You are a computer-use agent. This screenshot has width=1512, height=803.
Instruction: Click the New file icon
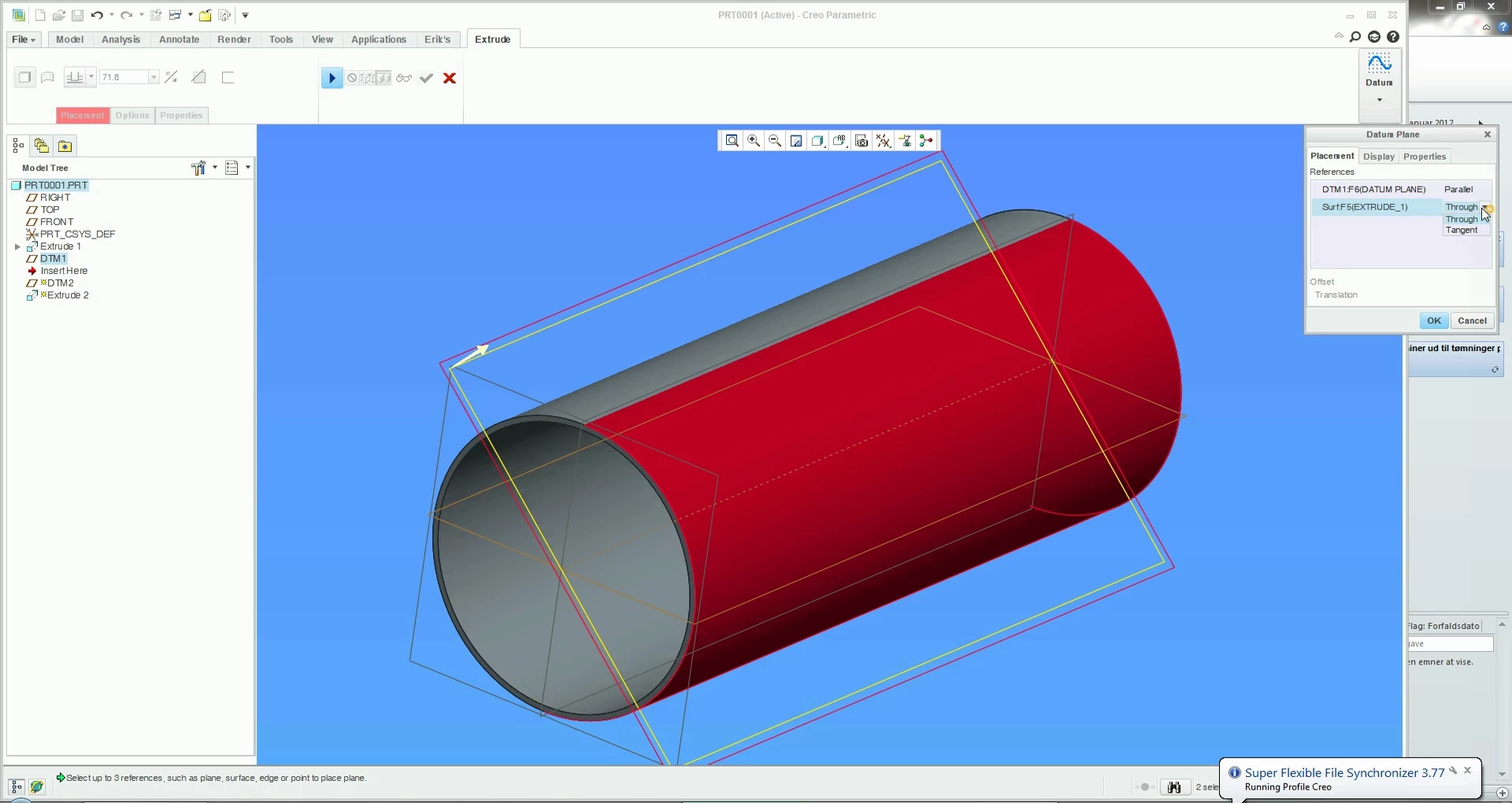tap(40, 15)
